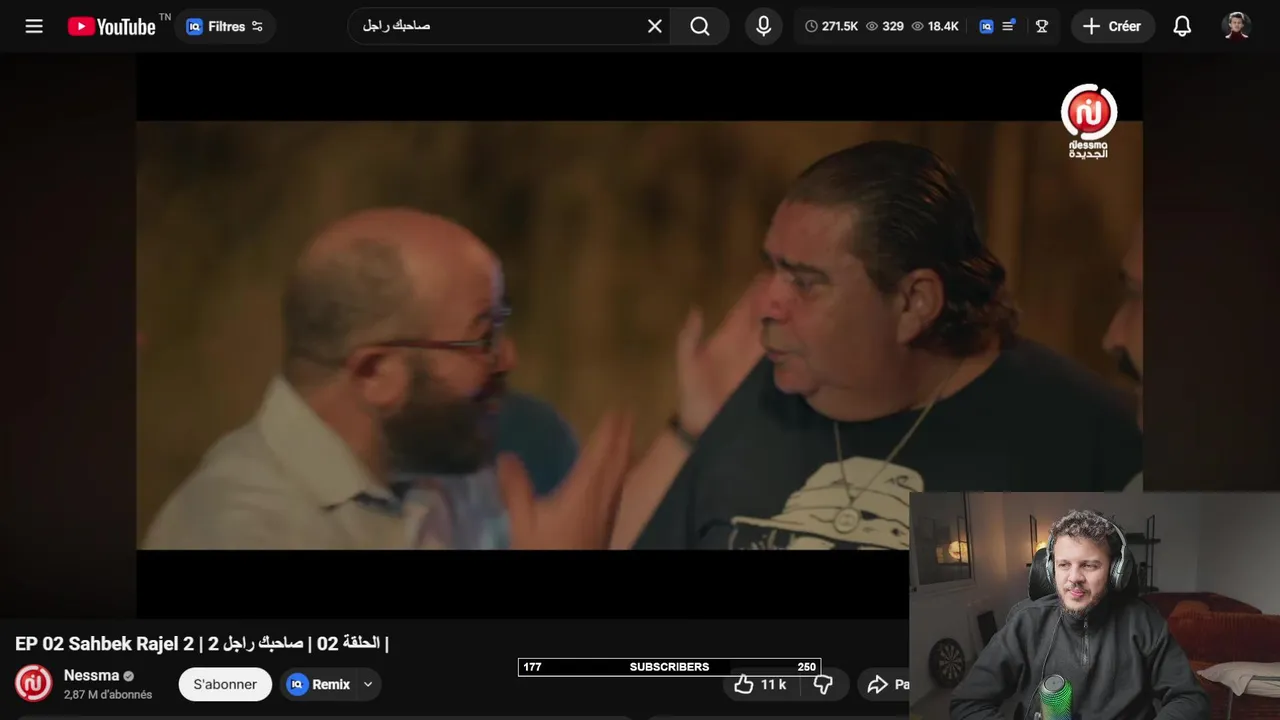
Task: Clear the search query with X
Action: point(655,26)
